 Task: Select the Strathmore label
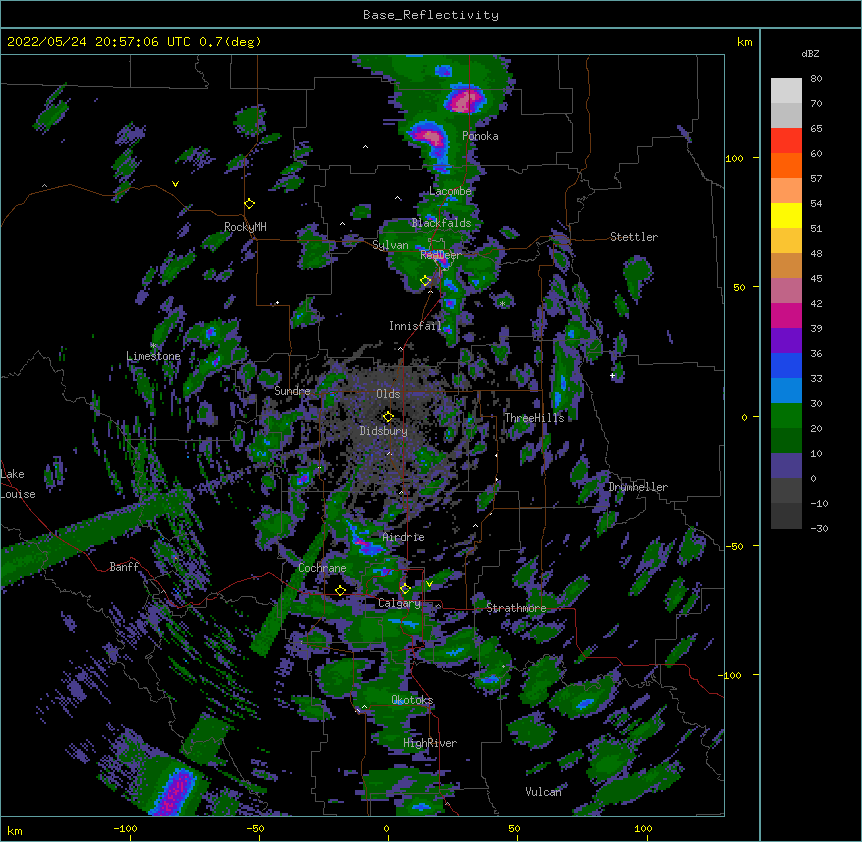click(x=516, y=608)
